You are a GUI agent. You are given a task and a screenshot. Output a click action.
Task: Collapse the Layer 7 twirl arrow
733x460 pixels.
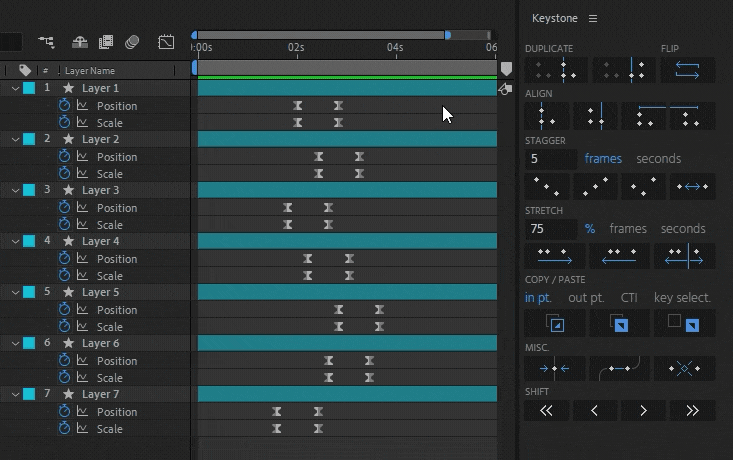pos(15,395)
